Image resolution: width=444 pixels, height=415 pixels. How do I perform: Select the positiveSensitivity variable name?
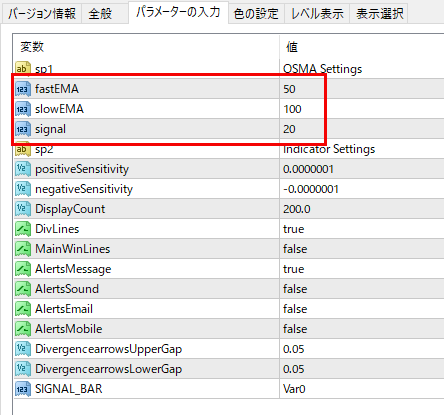pyautogui.click(x=82, y=169)
